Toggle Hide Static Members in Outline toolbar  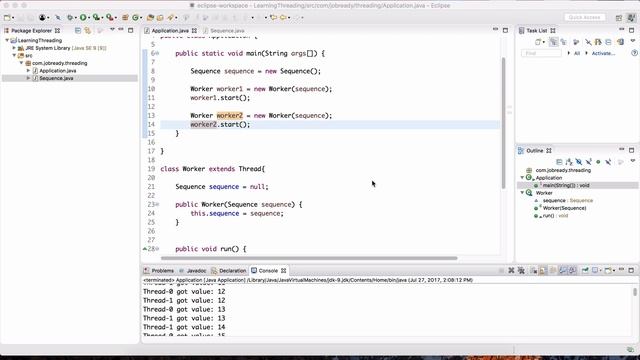[x=589, y=162]
